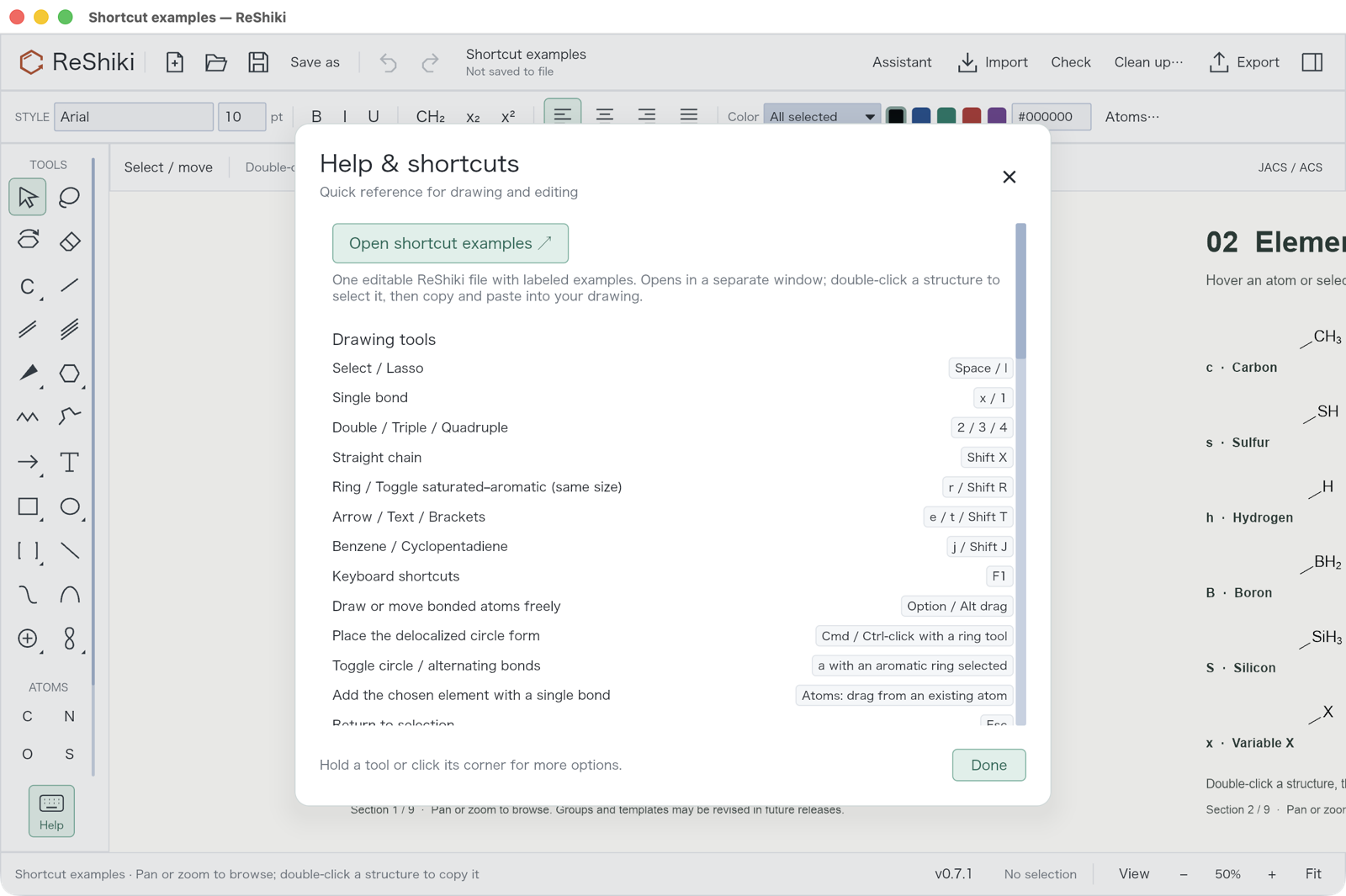1346x896 pixels.
Task: Choose the double bond tool
Action: click(x=28, y=329)
